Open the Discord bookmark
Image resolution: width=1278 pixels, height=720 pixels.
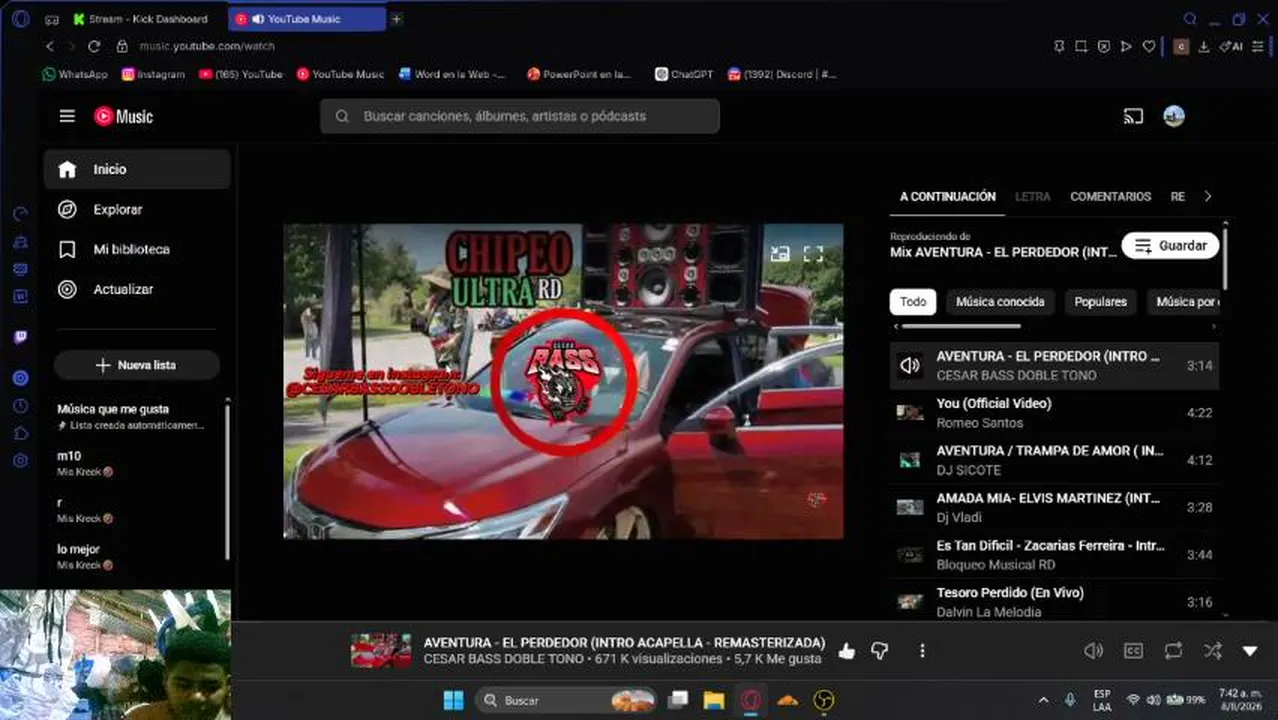(x=781, y=74)
